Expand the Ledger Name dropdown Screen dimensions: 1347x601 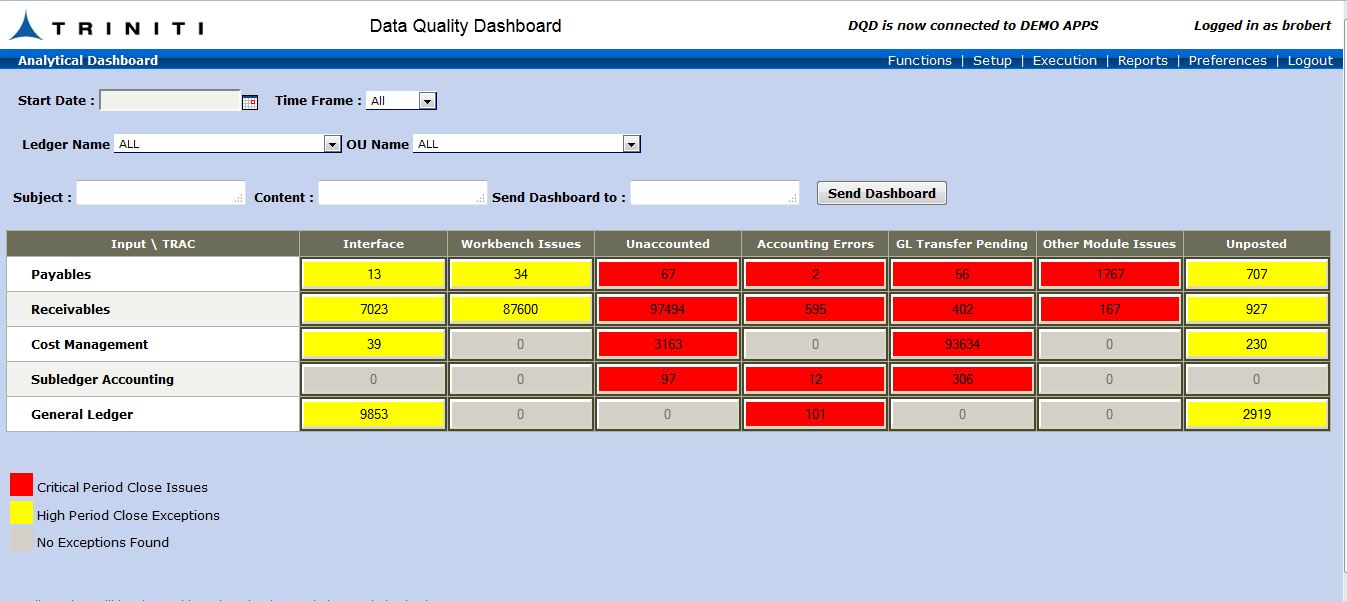point(332,144)
